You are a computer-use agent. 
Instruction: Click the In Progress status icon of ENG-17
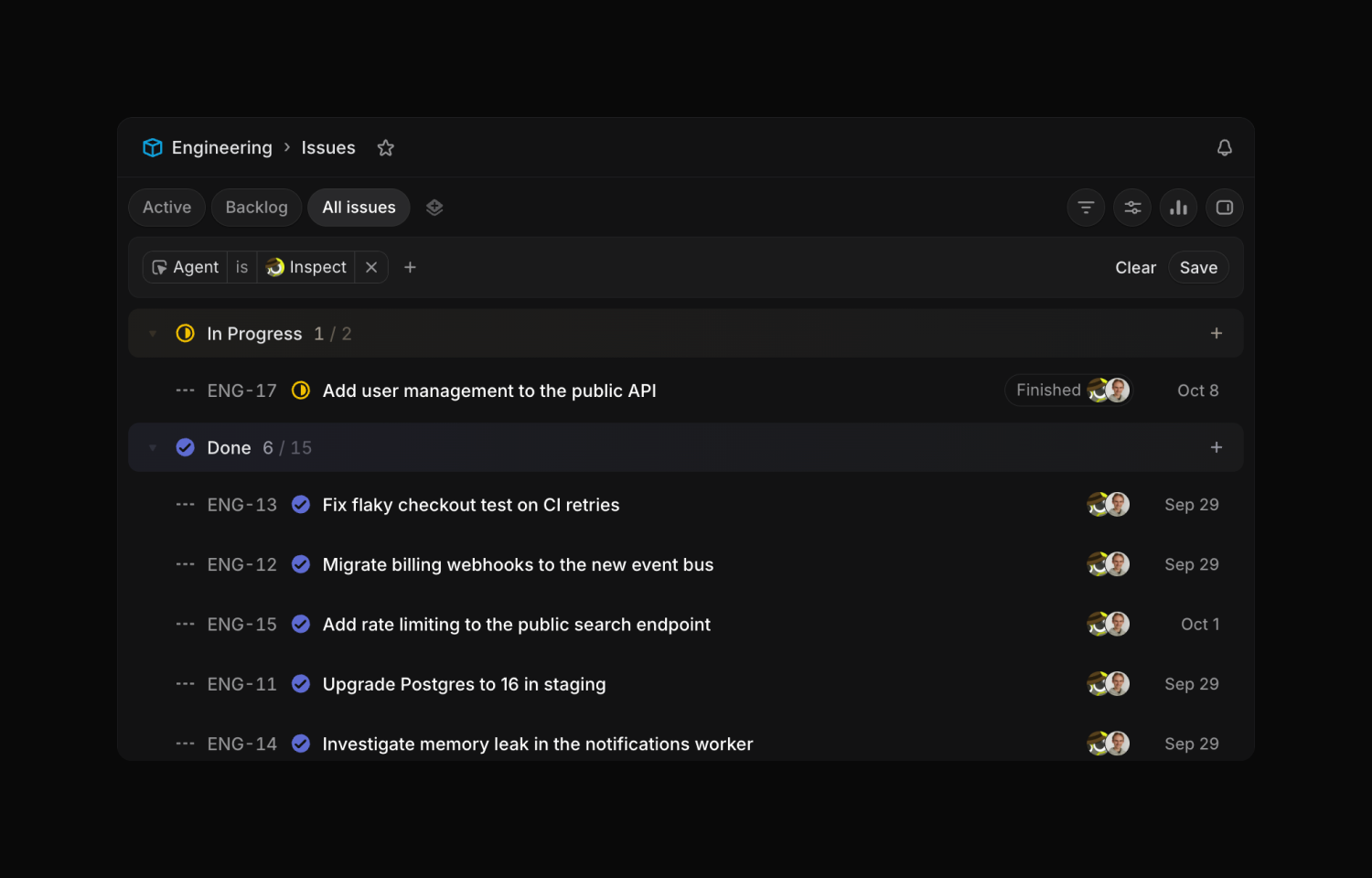tap(300, 391)
